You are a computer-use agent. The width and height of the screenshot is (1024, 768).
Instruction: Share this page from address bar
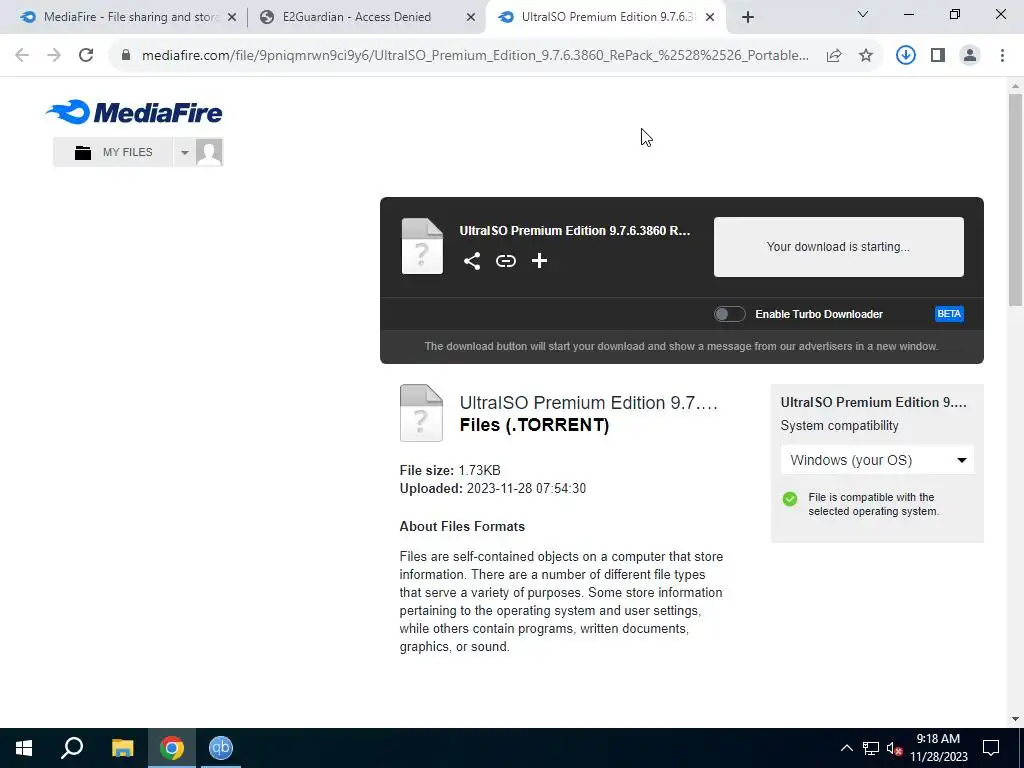[834, 56]
